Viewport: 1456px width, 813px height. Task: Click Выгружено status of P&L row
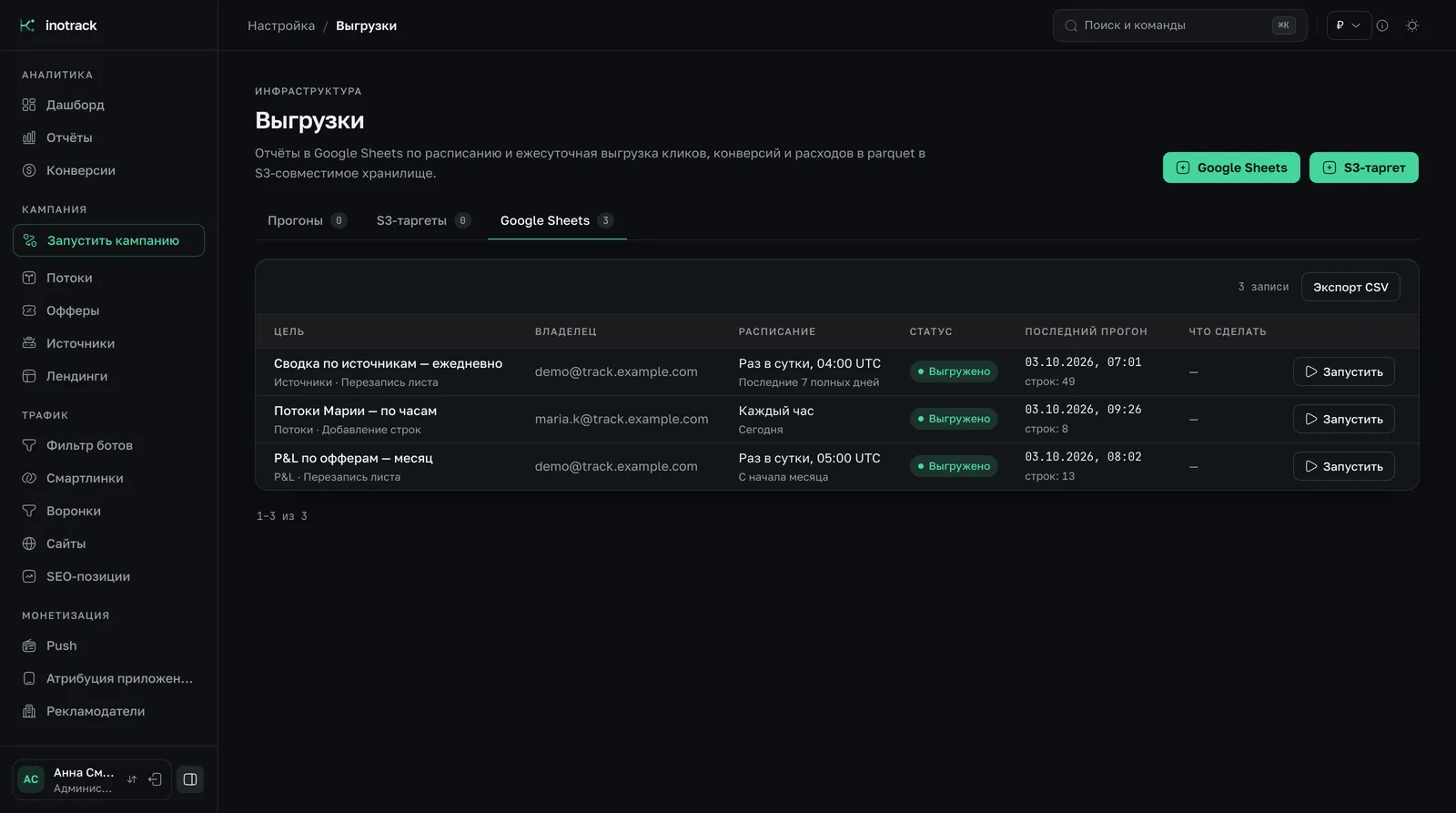click(x=954, y=466)
